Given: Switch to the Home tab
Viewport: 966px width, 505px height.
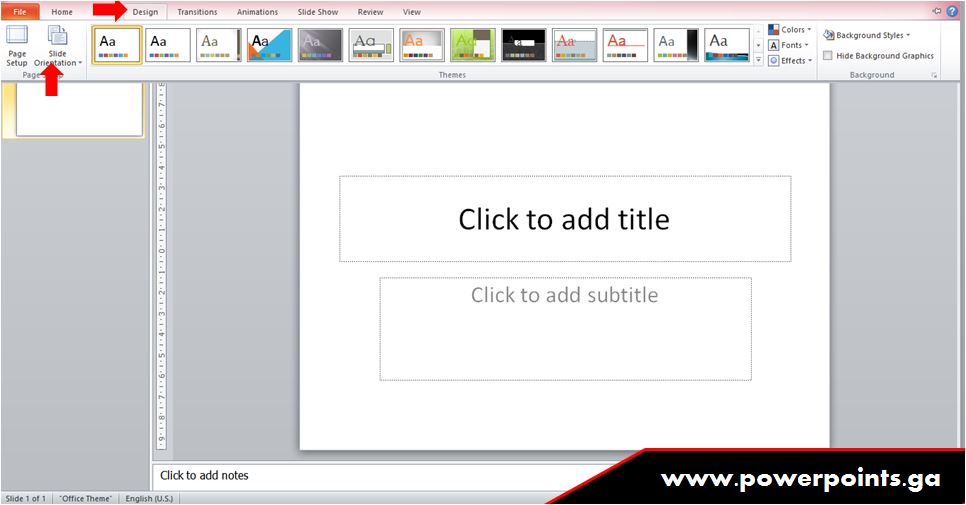Looking at the screenshot, I should (62, 12).
